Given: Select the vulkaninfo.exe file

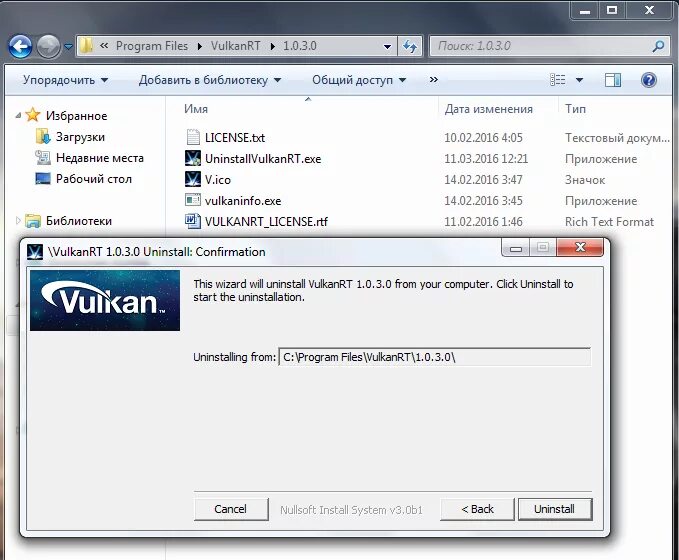Looking at the screenshot, I should pos(243,201).
